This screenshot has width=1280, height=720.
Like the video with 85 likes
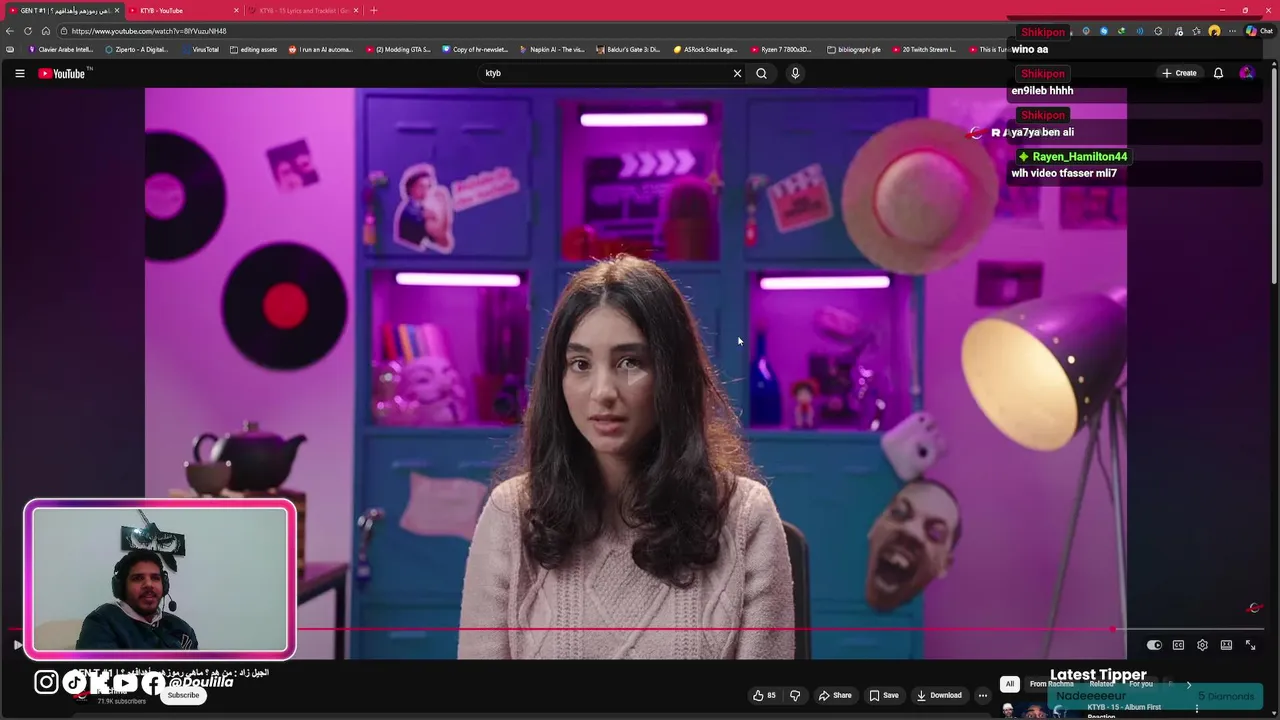pyautogui.click(x=764, y=695)
